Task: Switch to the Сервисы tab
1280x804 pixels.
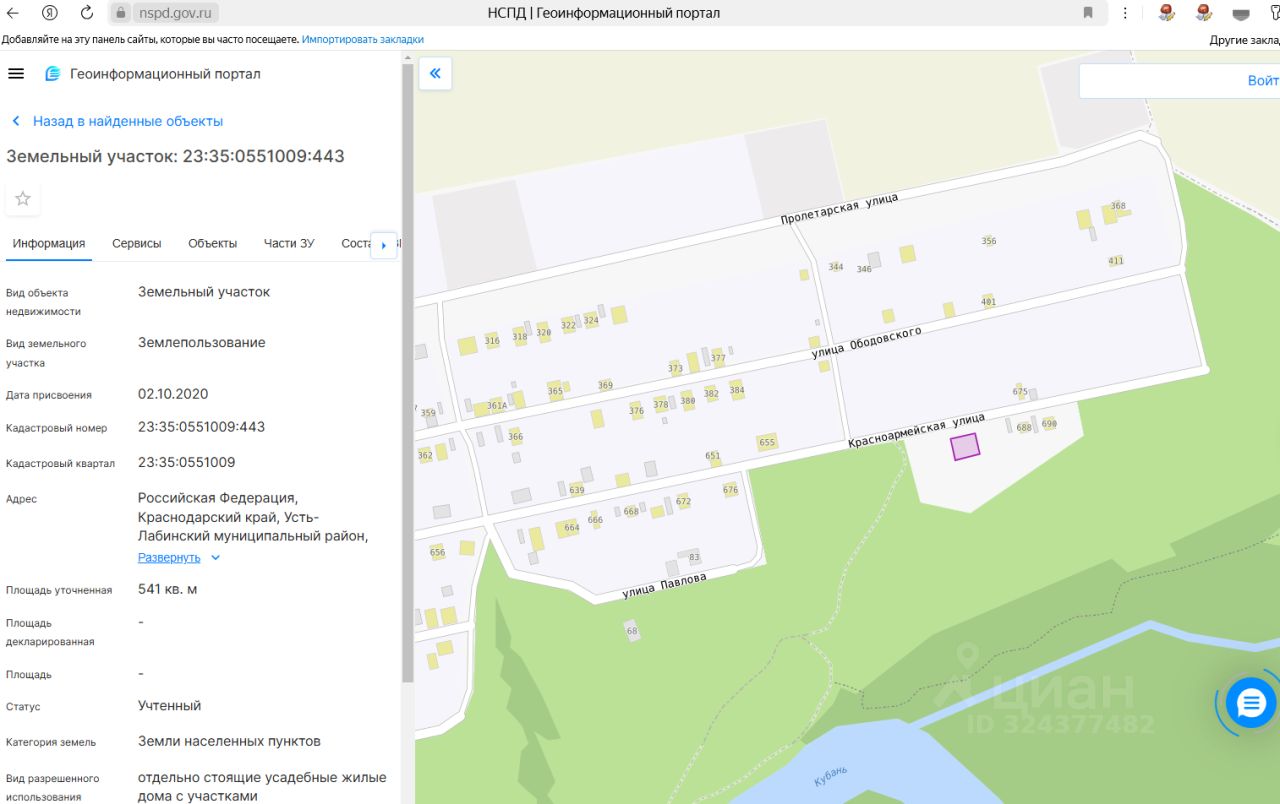Action: click(136, 243)
